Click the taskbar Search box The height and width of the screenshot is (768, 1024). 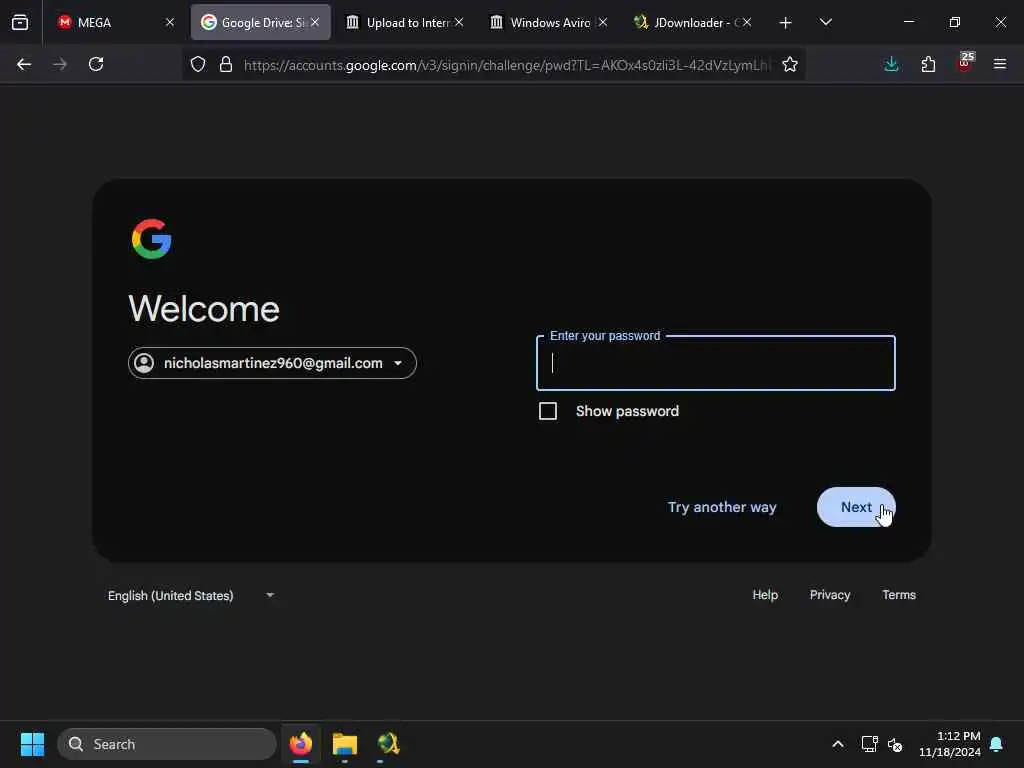[x=167, y=744]
